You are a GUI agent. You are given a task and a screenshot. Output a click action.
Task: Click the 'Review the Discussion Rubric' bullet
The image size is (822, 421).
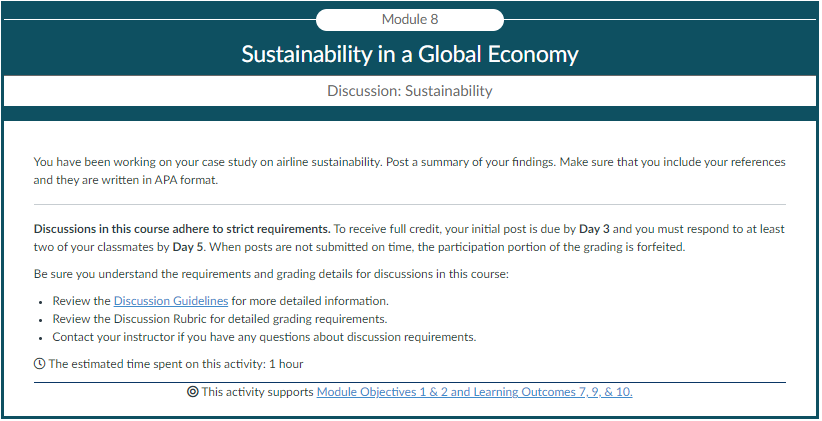[220, 319]
